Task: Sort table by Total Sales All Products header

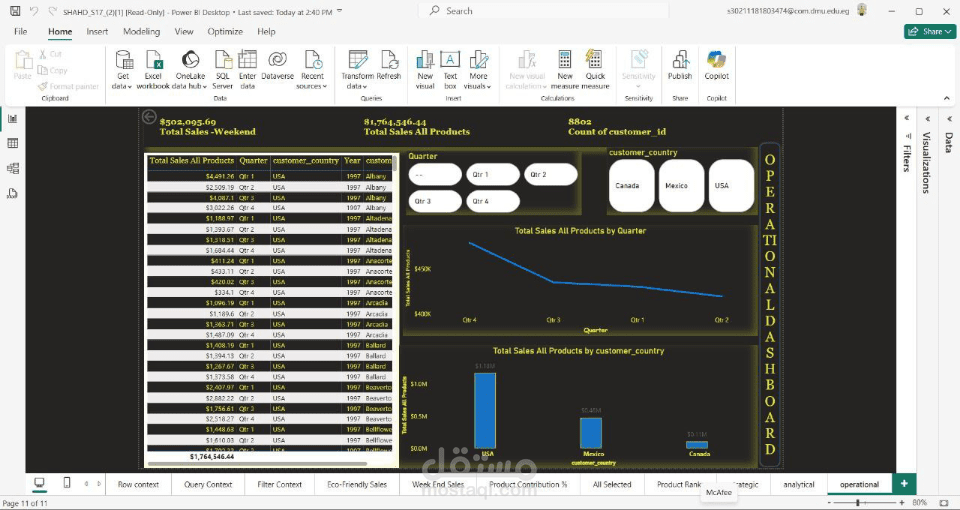Action: coord(192,160)
